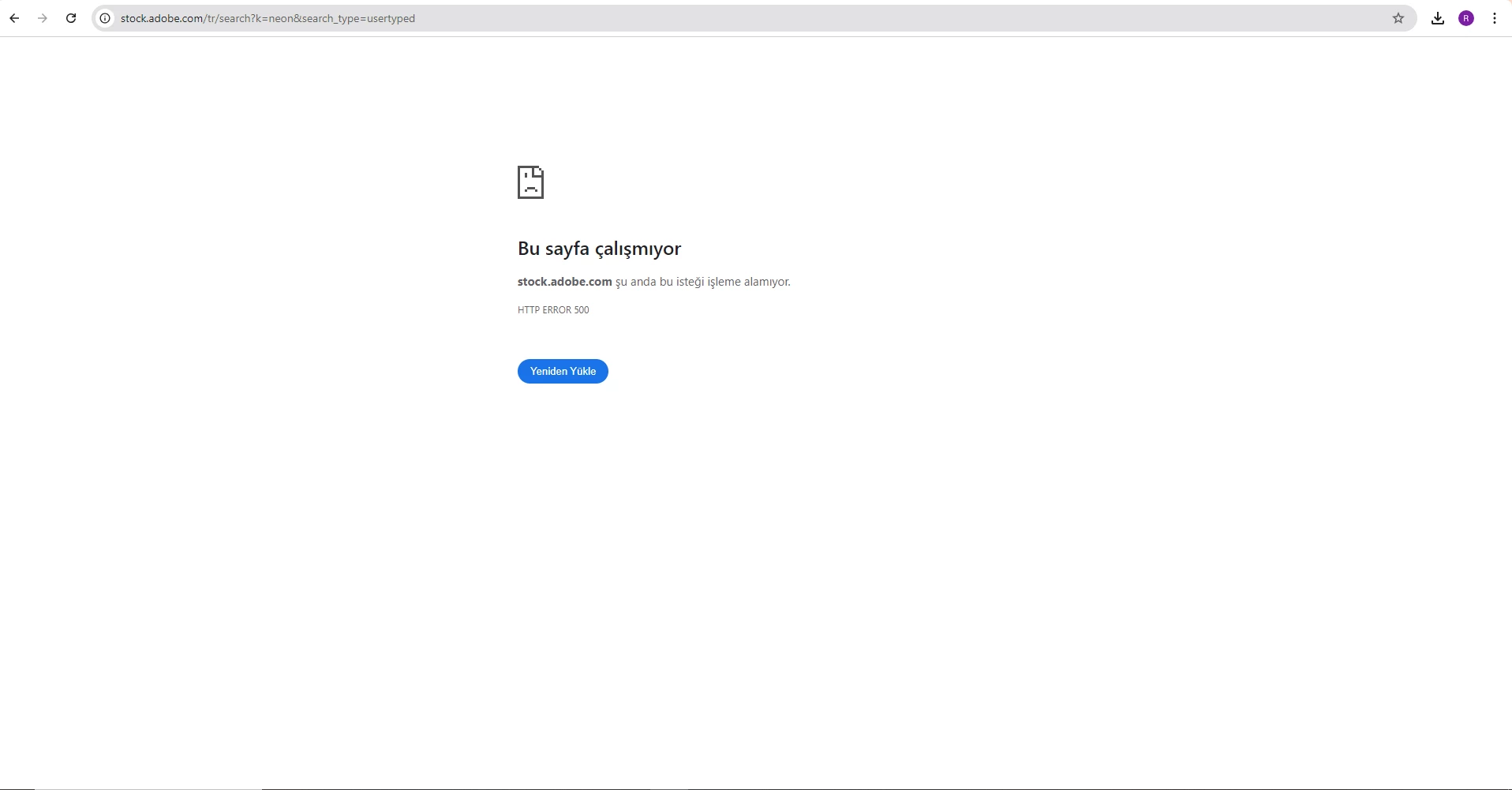The height and width of the screenshot is (790, 1512).
Task: Reload the page with the refresh icon
Action: click(71, 18)
